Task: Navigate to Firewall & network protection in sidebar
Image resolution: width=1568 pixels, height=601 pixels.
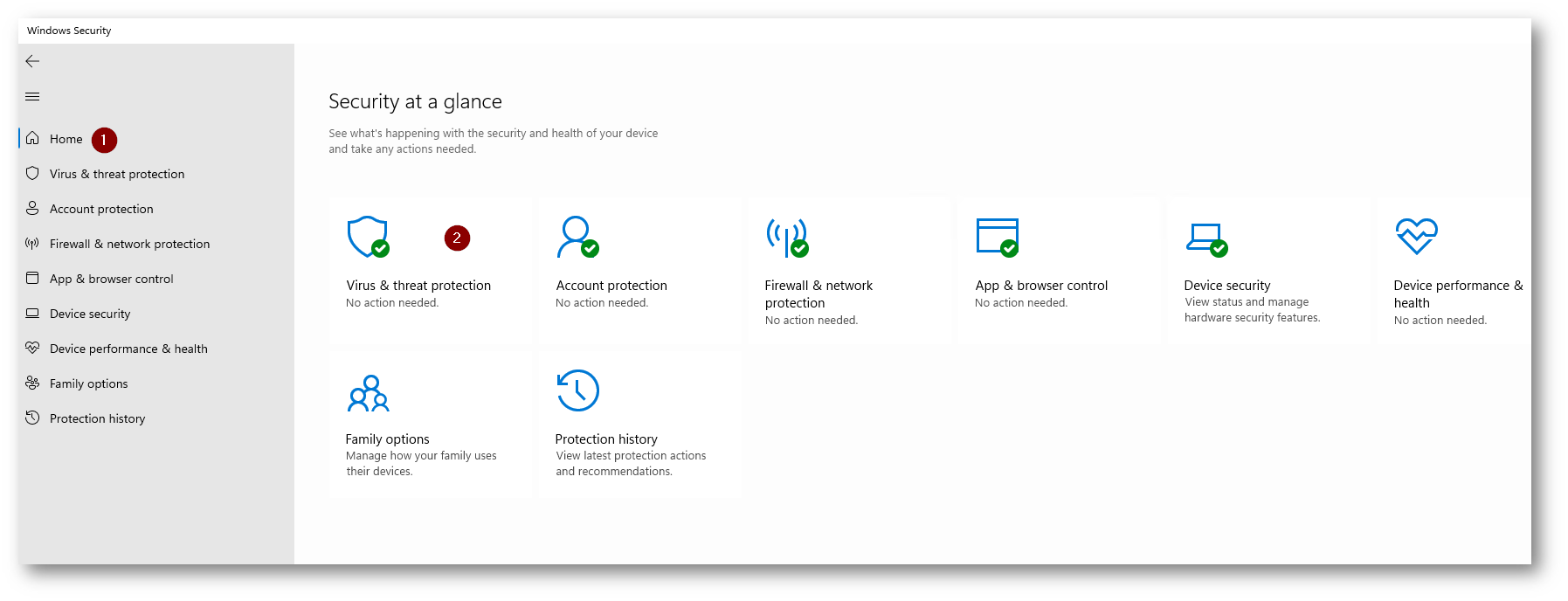Action: tap(129, 244)
